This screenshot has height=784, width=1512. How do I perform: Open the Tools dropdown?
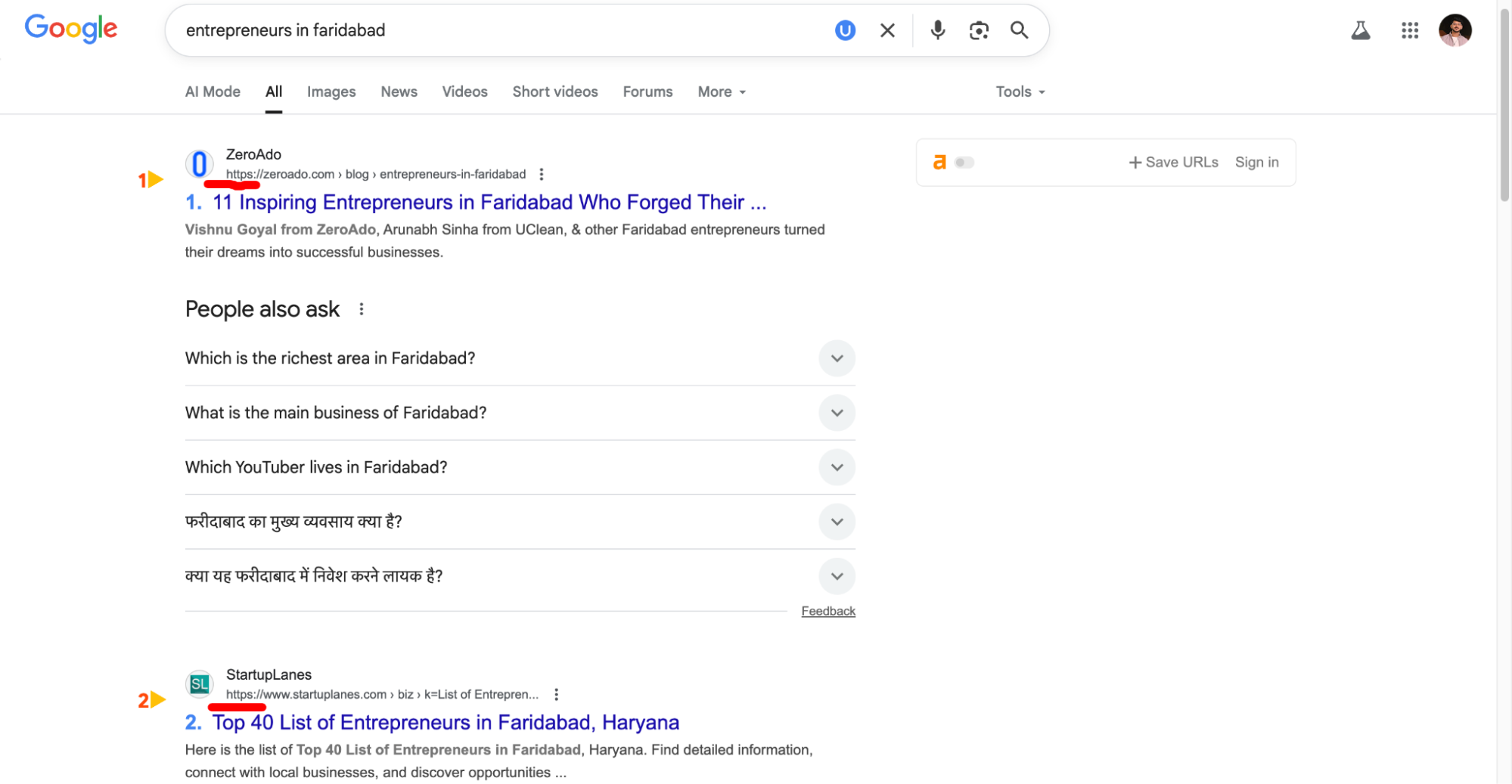coord(1020,91)
